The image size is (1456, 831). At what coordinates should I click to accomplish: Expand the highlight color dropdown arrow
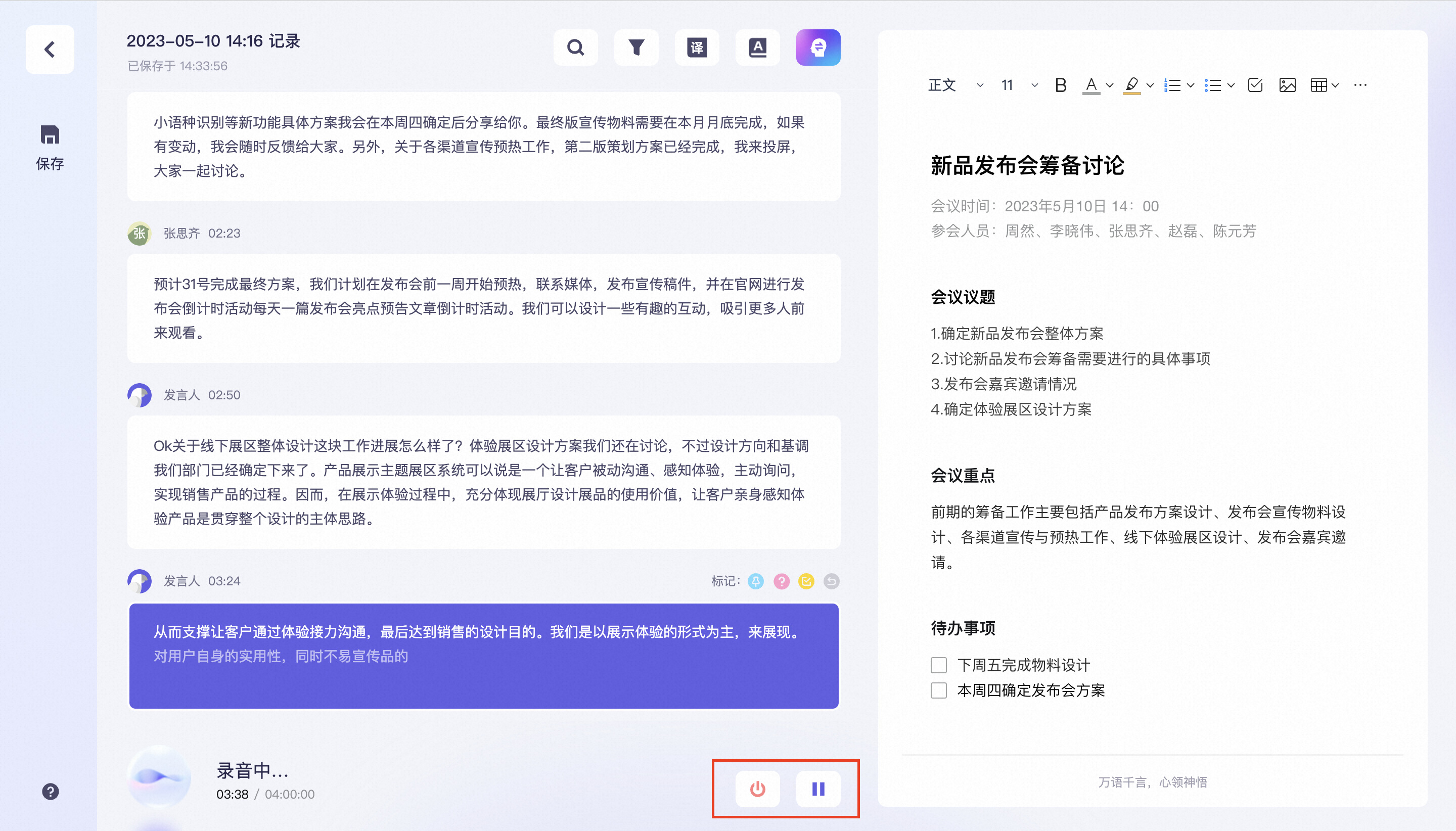1150,85
